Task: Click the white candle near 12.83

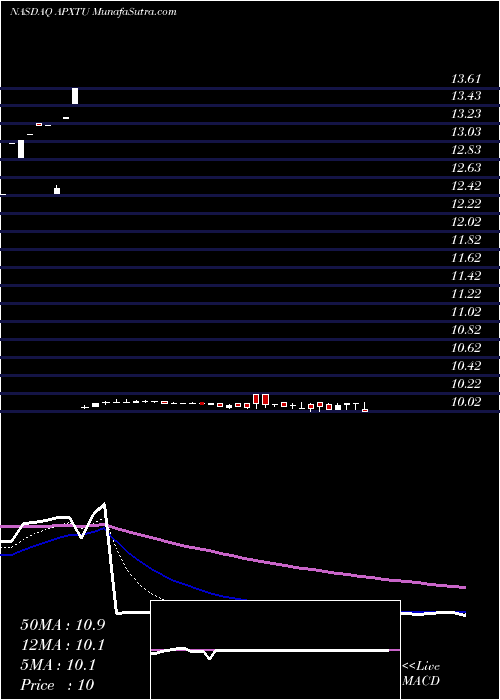Action: coord(21,149)
